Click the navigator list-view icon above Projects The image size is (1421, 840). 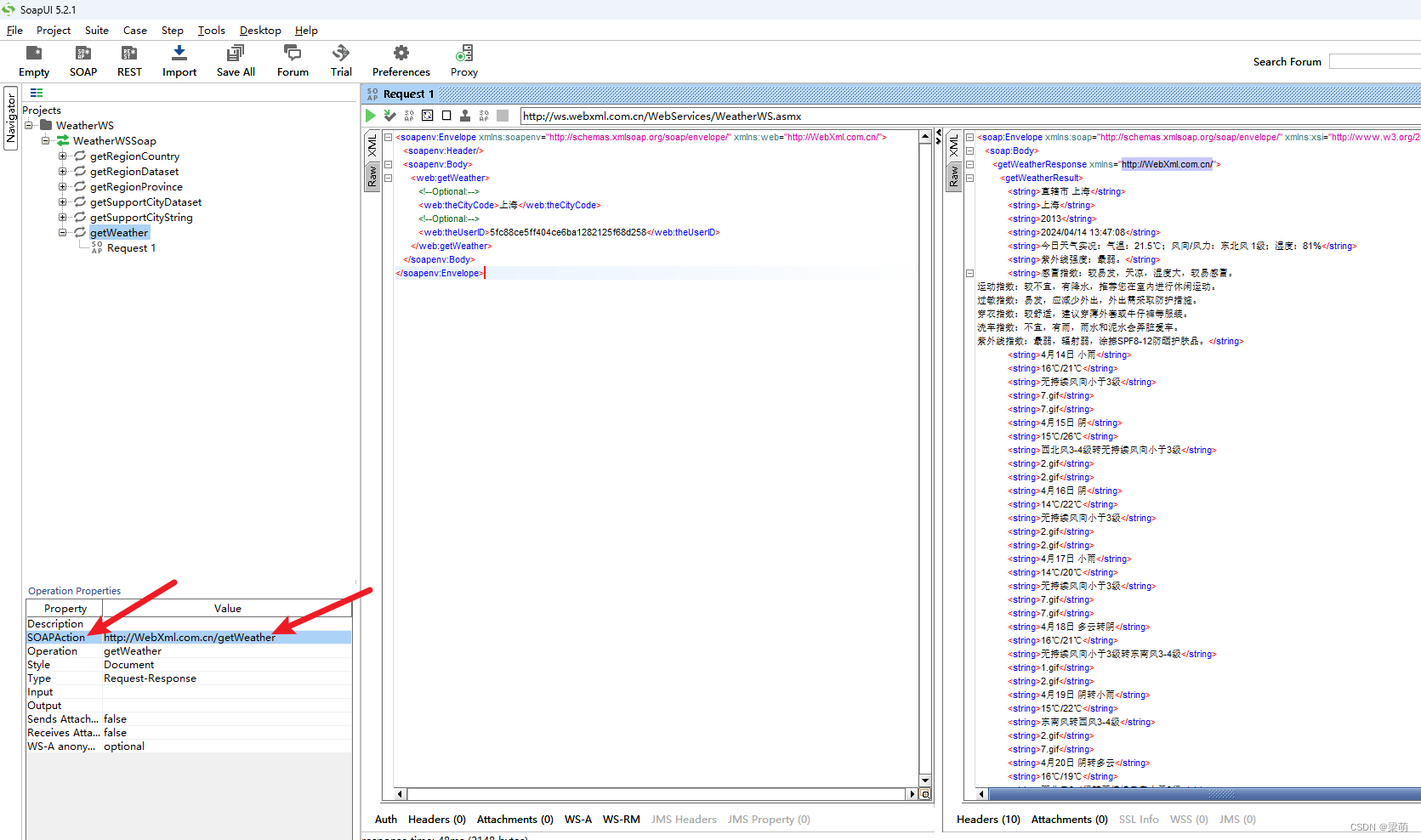click(37, 93)
